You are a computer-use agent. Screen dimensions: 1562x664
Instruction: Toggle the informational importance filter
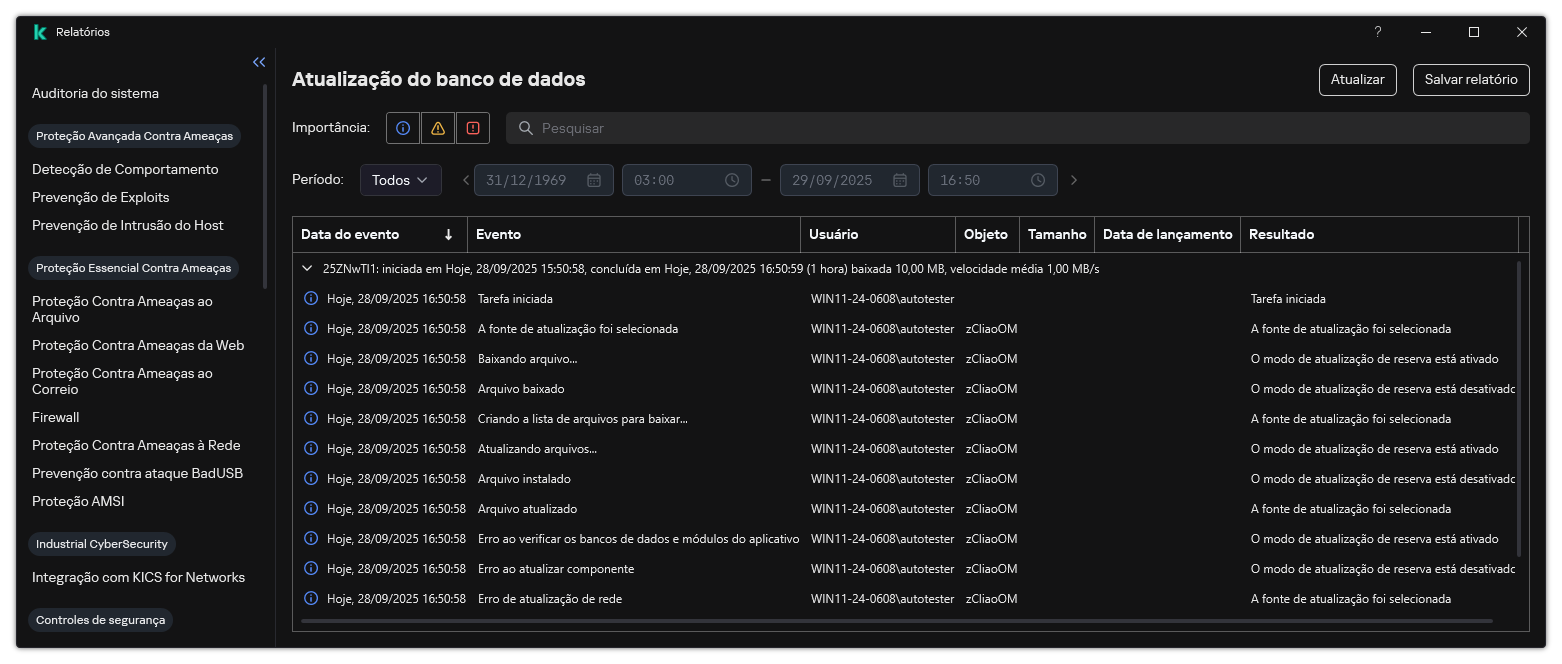(402, 128)
